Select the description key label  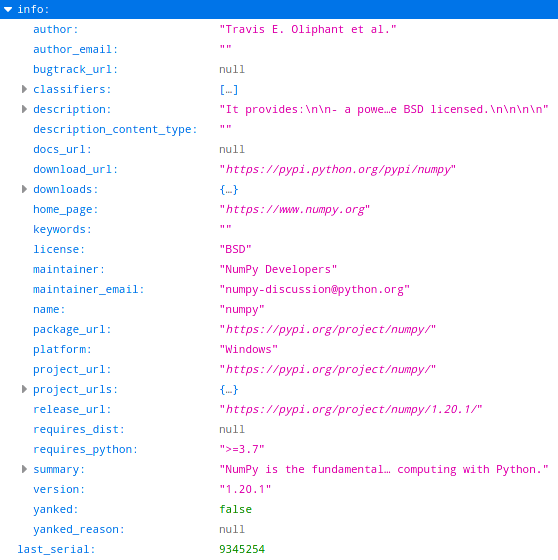72,109
